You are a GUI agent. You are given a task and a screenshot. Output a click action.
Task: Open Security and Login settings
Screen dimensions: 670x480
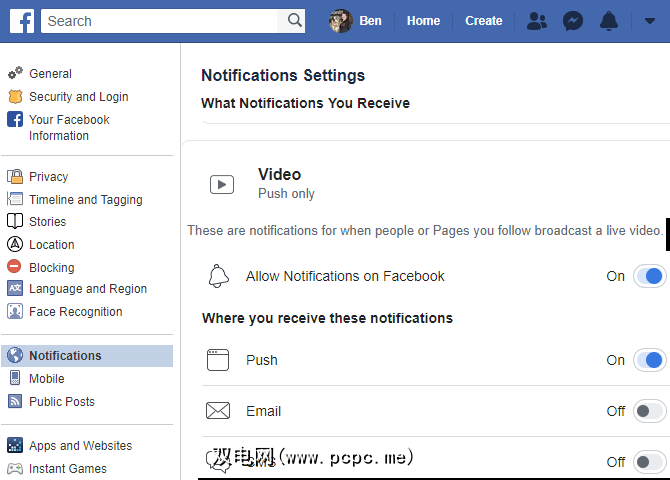79,97
